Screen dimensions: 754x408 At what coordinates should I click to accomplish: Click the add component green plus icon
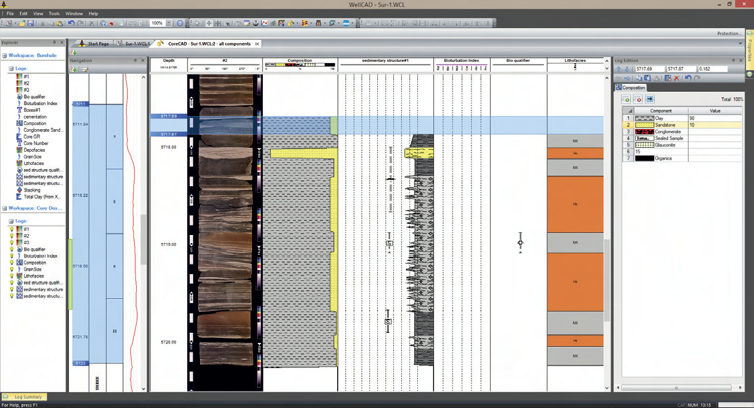pyautogui.click(x=628, y=99)
